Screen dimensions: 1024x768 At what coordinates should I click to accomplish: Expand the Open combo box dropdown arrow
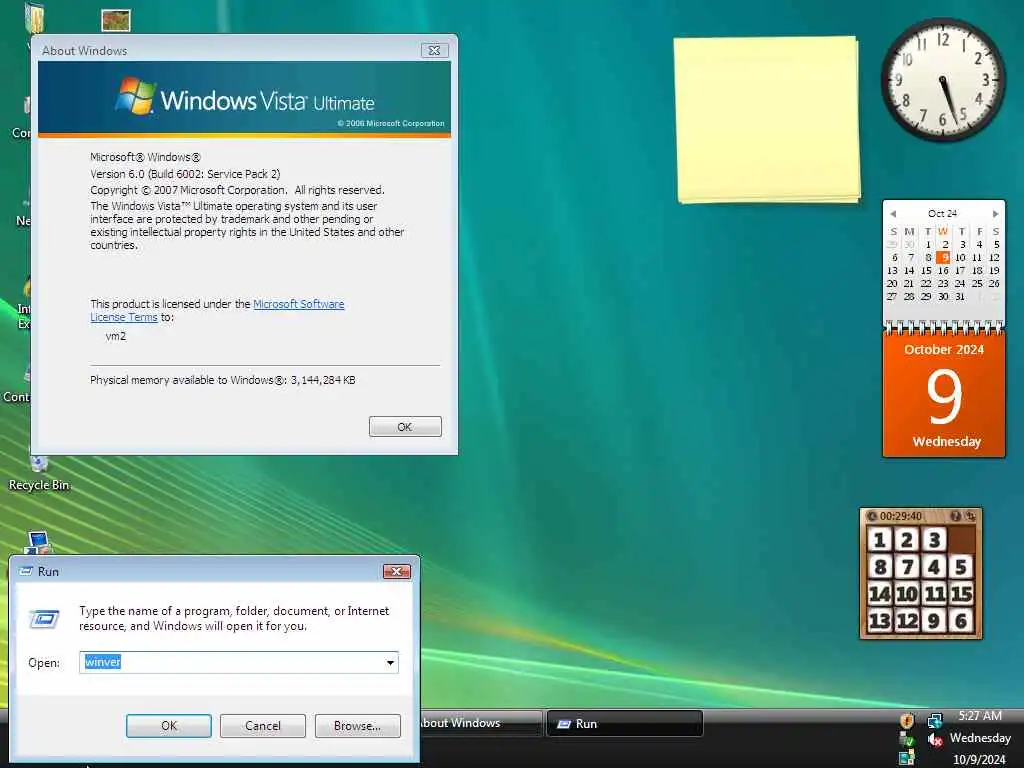click(x=390, y=663)
